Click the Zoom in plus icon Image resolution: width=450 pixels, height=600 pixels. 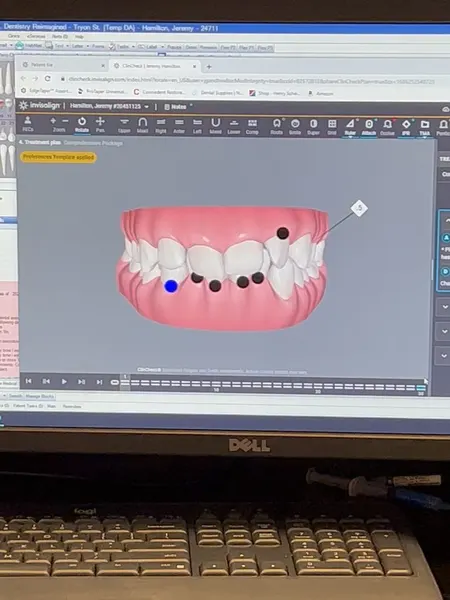53,121
